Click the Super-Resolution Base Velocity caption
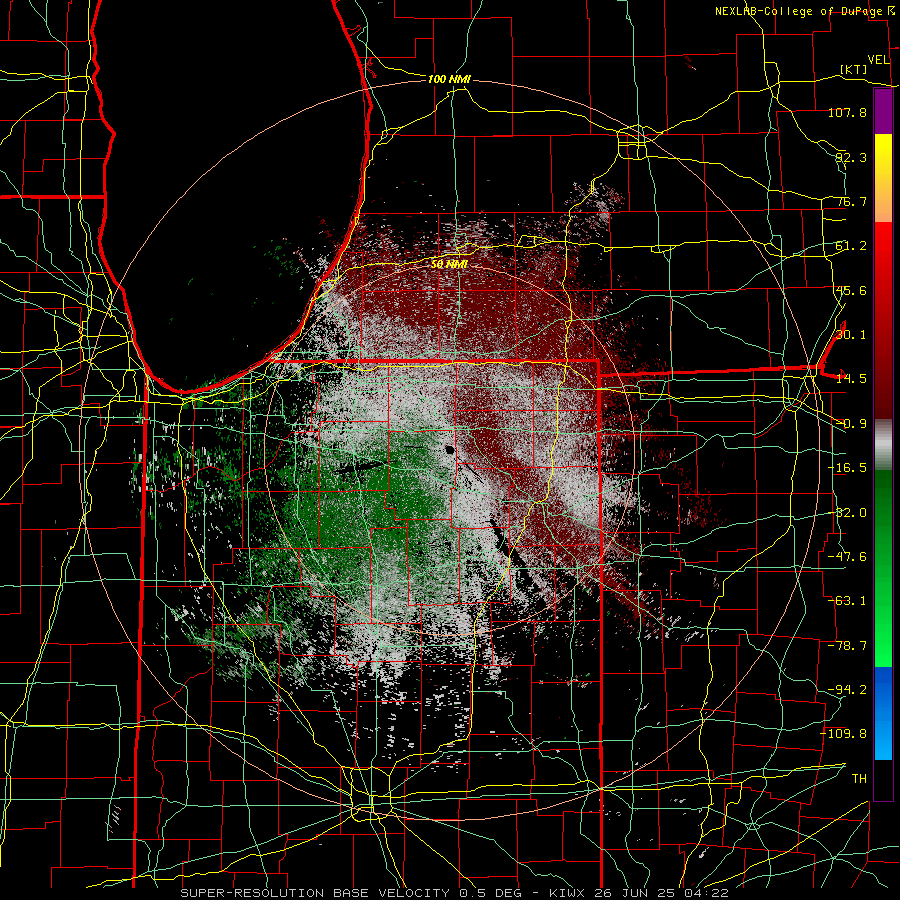The height and width of the screenshot is (900, 900). point(455,893)
